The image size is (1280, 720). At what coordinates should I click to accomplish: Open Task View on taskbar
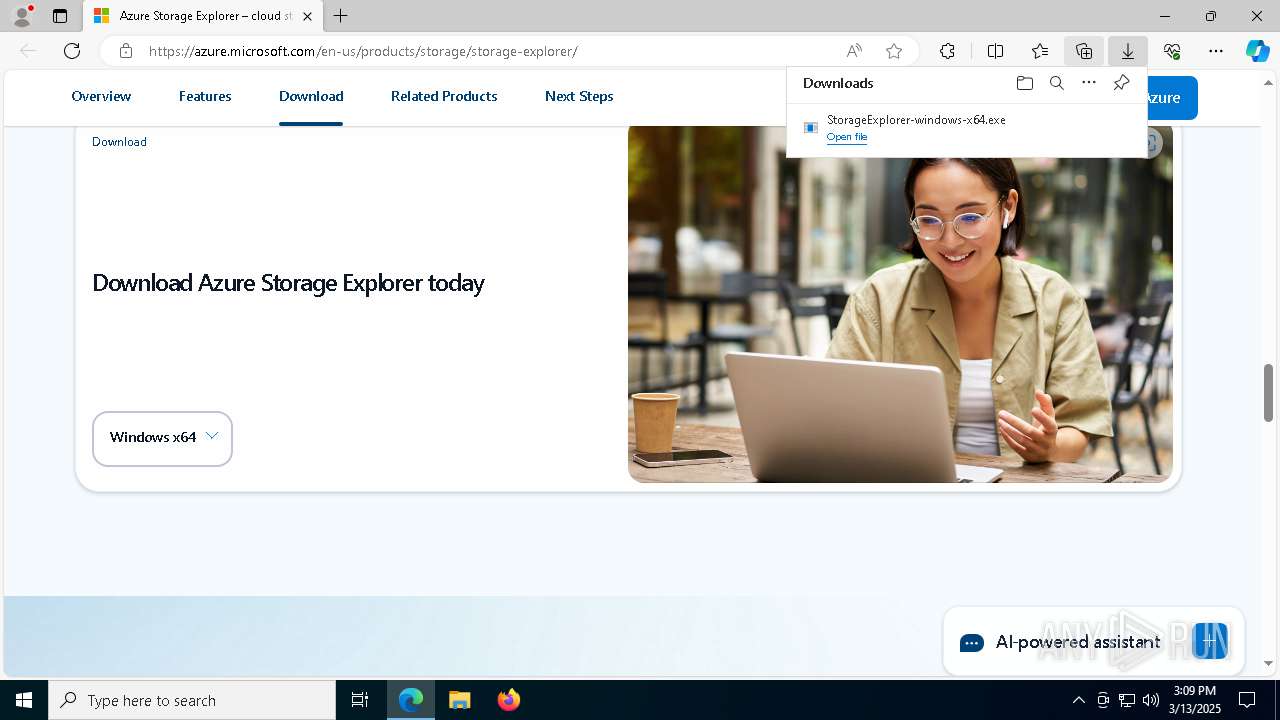(x=360, y=700)
